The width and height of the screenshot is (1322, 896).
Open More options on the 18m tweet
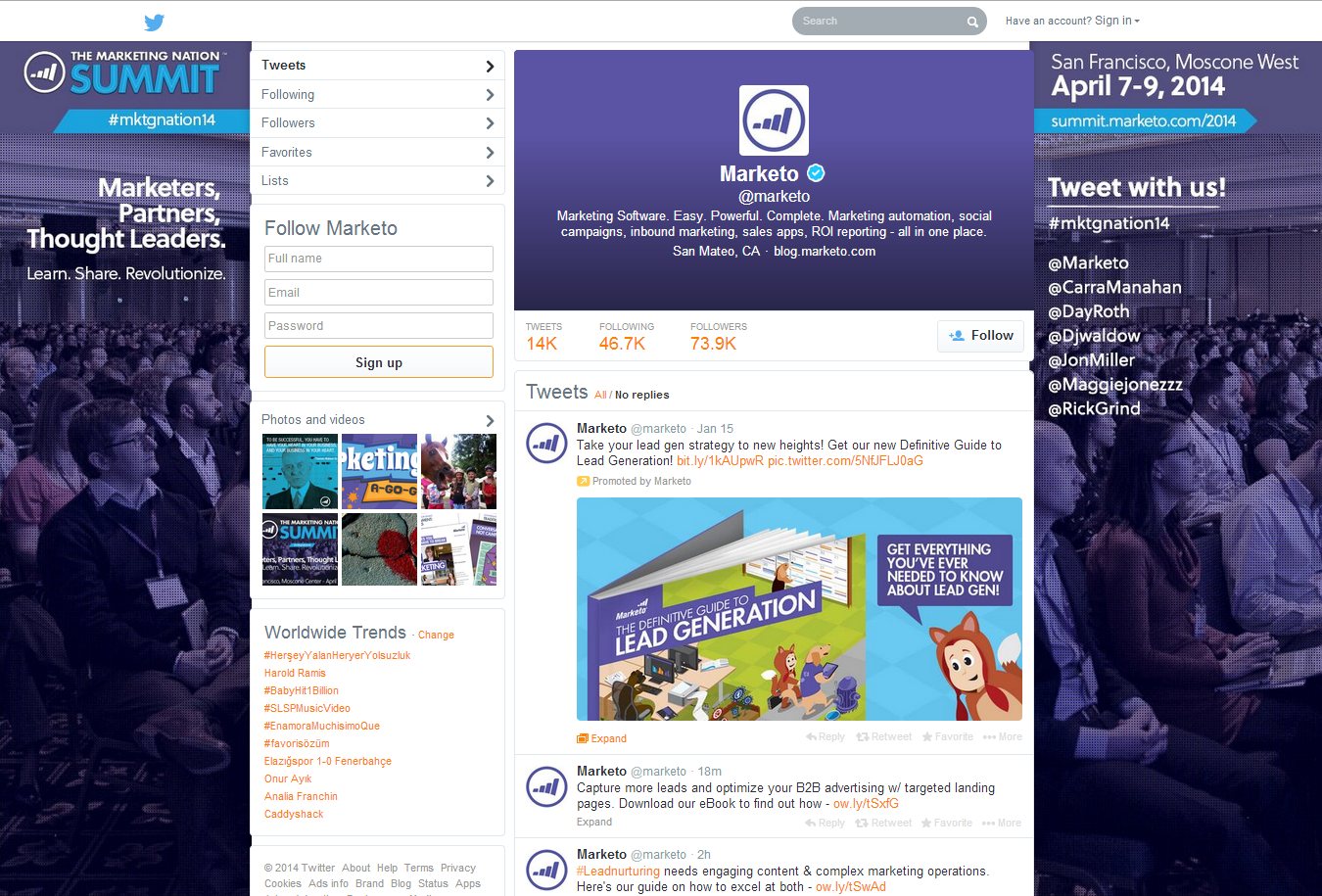[x=1002, y=824]
